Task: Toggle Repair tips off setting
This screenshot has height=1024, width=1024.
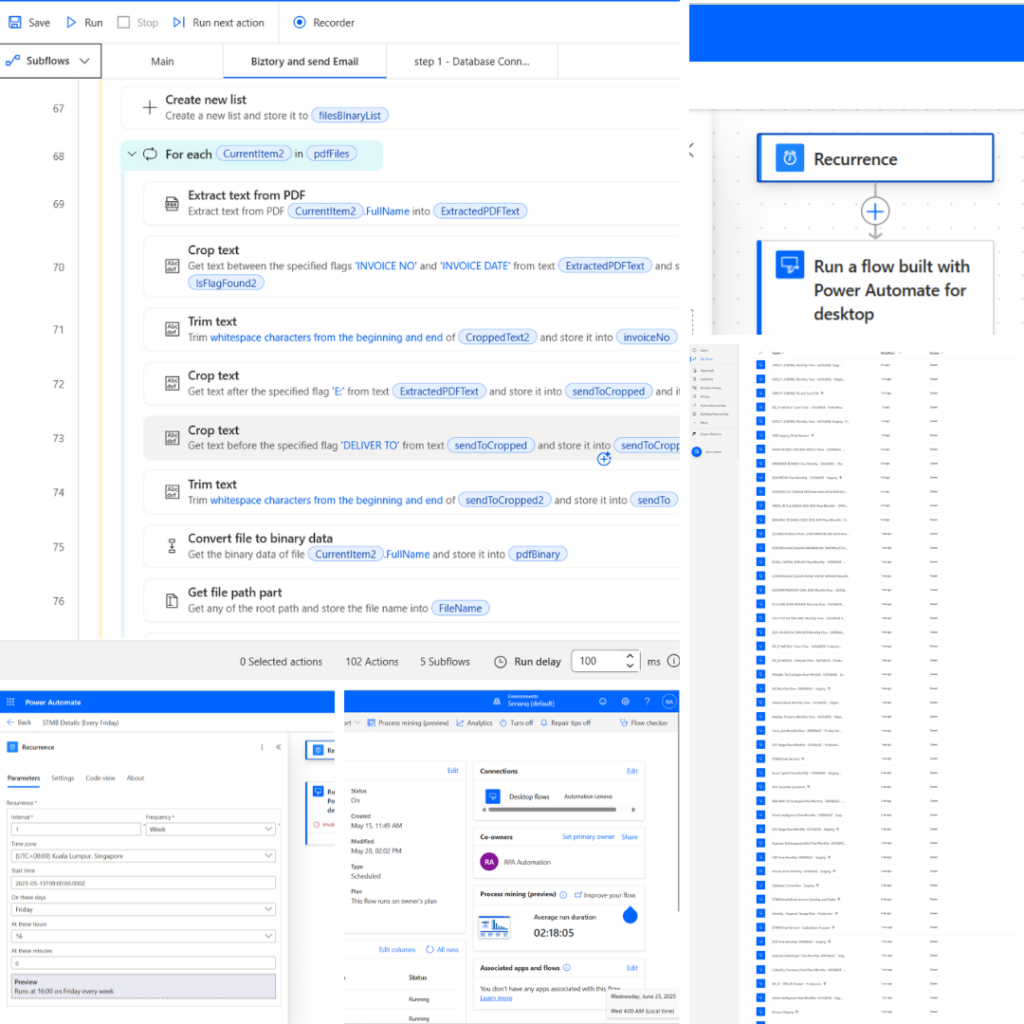Action: tap(565, 723)
